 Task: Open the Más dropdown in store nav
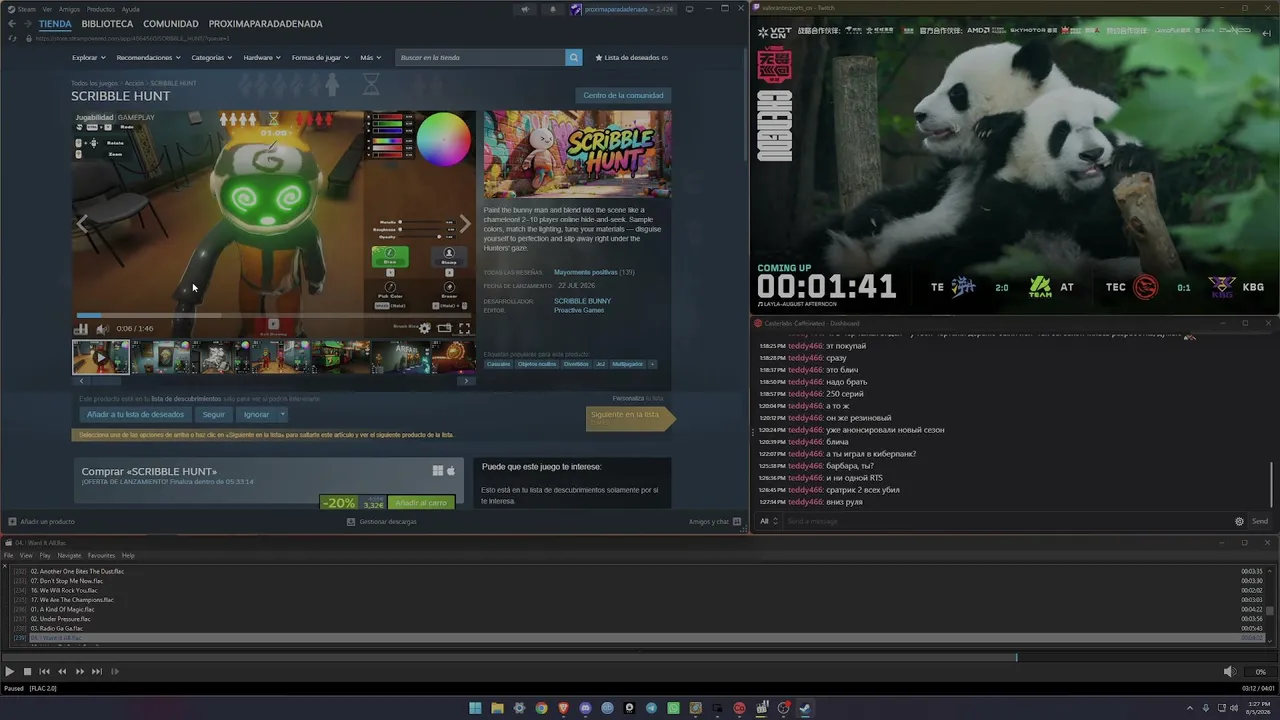click(370, 58)
